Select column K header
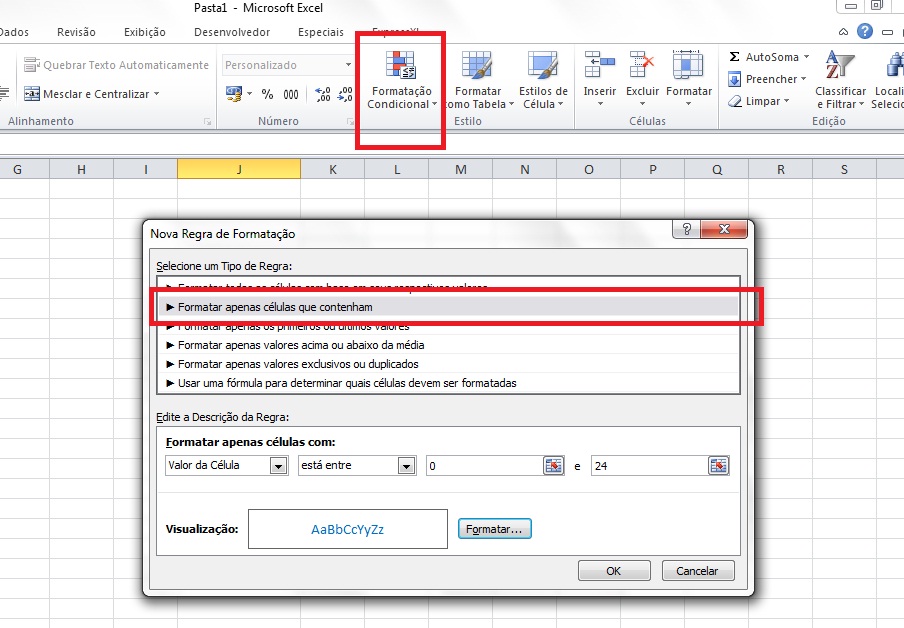The height and width of the screenshot is (628, 904). tap(333, 170)
